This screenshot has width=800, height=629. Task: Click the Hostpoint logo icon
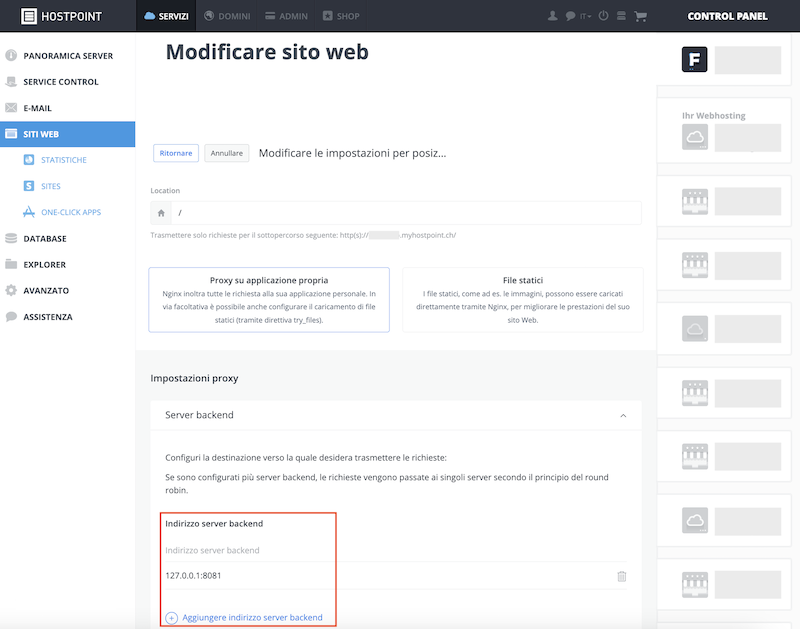29,16
